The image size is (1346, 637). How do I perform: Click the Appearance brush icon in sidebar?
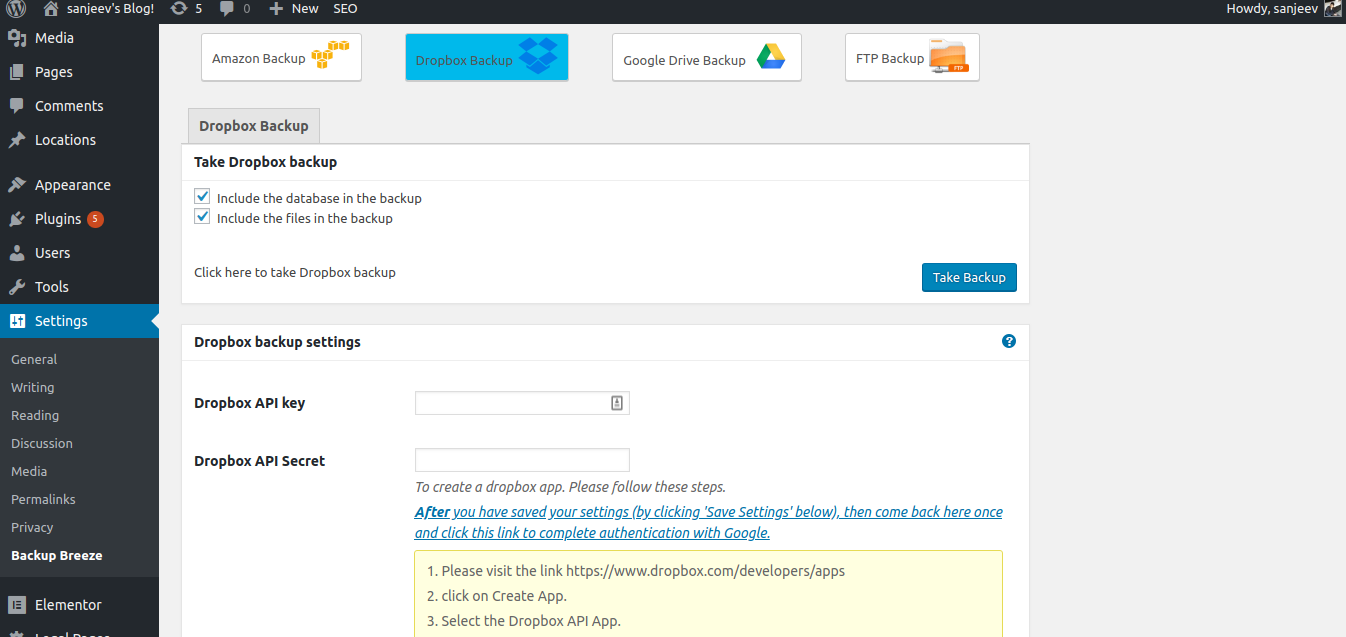coord(17,185)
